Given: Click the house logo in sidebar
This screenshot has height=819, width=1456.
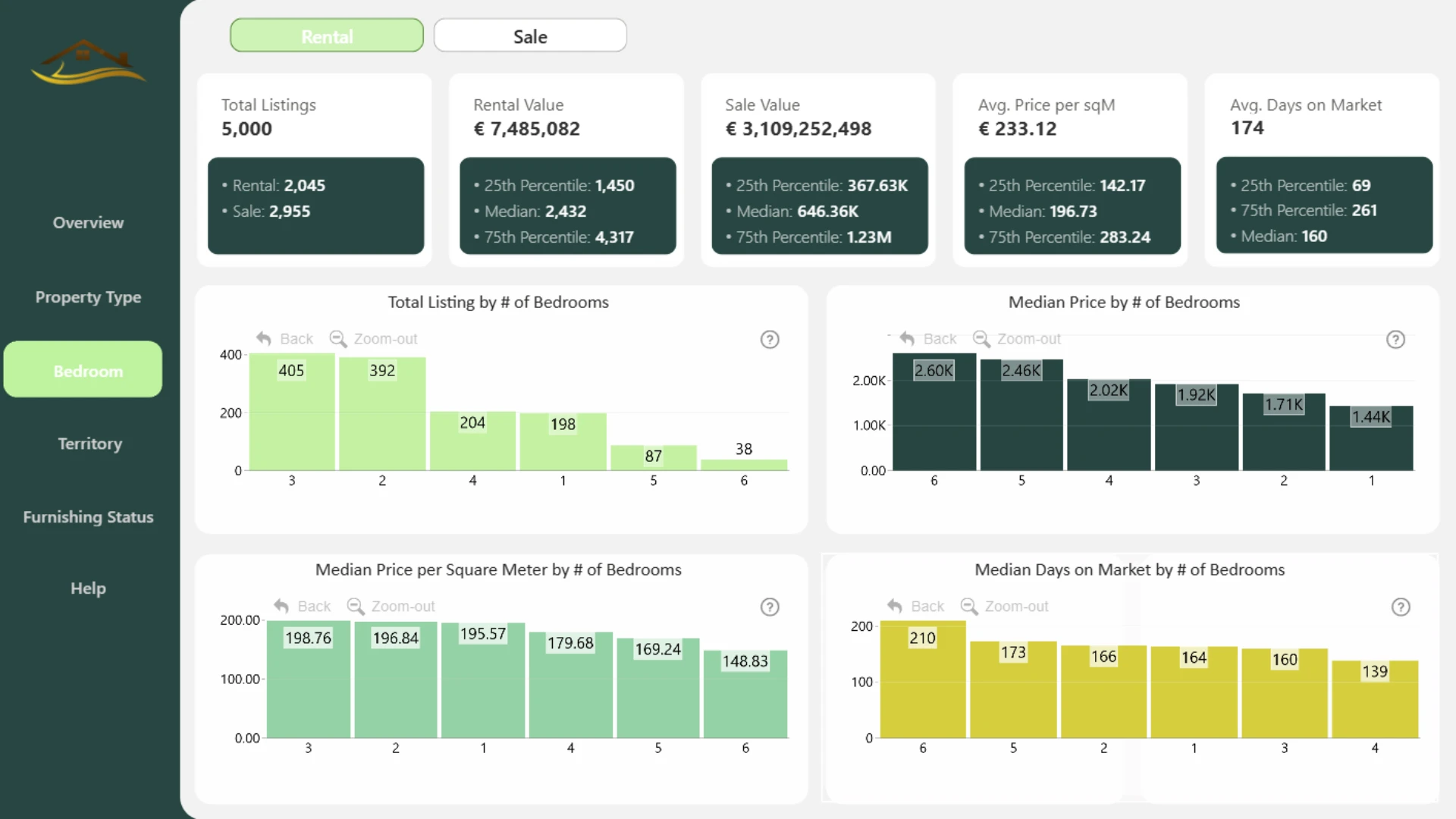Looking at the screenshot, I should coord(88,62).
